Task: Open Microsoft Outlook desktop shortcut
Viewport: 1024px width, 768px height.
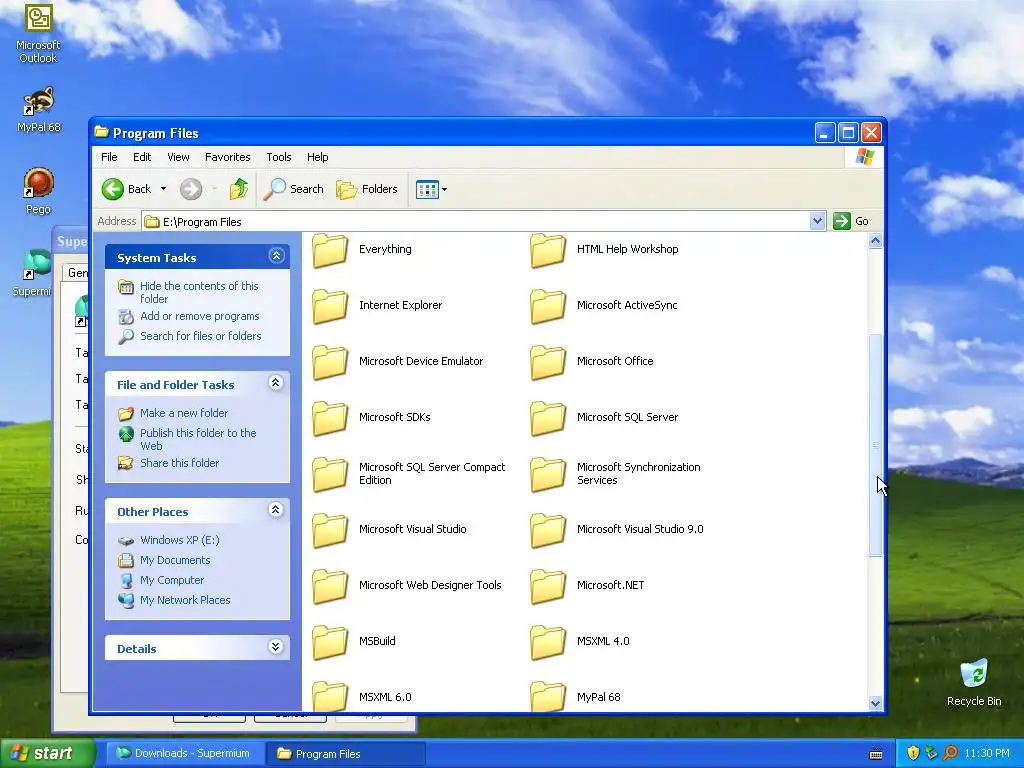Action: click(38, 33)
